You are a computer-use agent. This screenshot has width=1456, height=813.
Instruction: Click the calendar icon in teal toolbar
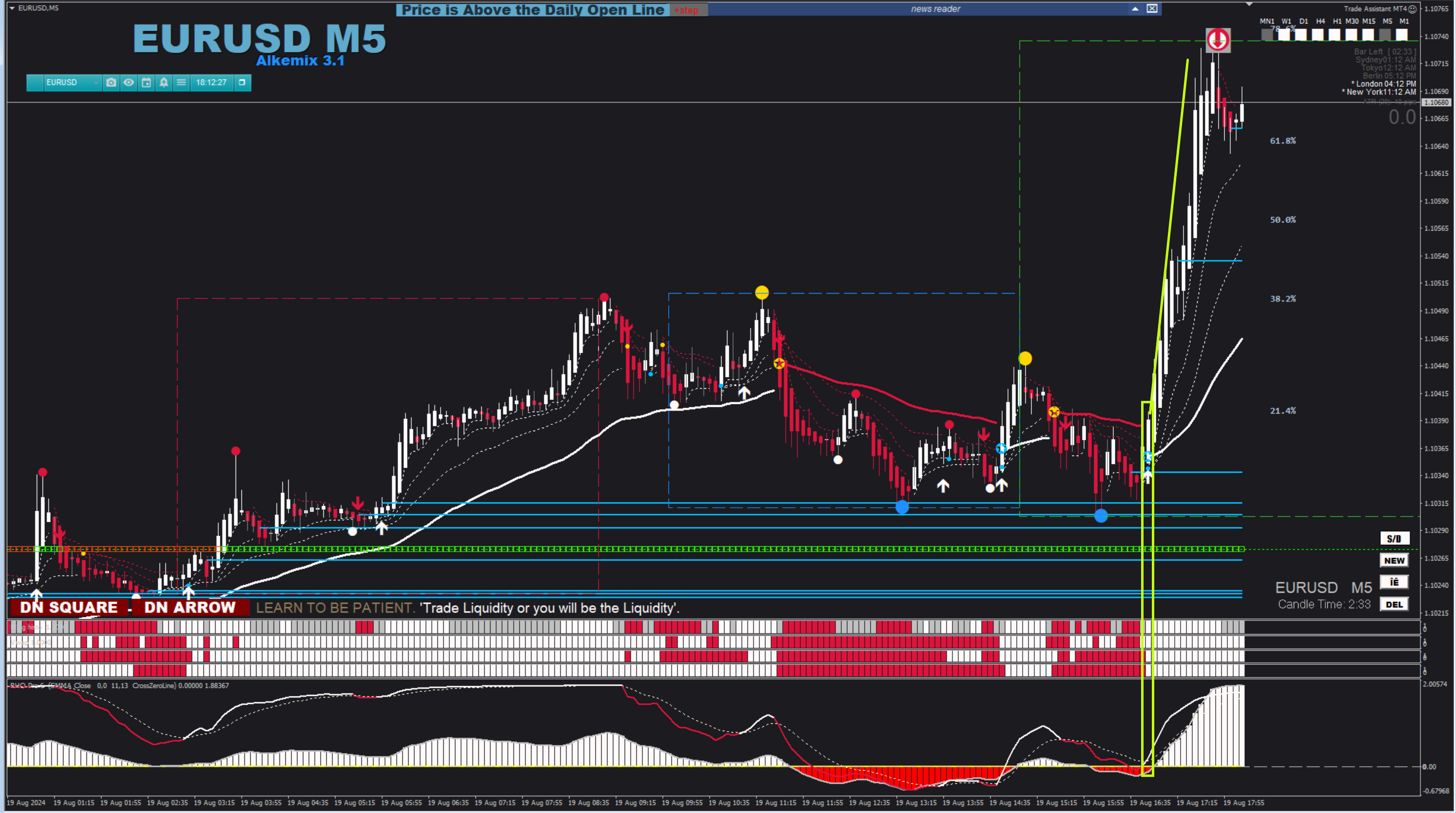coord(146,82)
